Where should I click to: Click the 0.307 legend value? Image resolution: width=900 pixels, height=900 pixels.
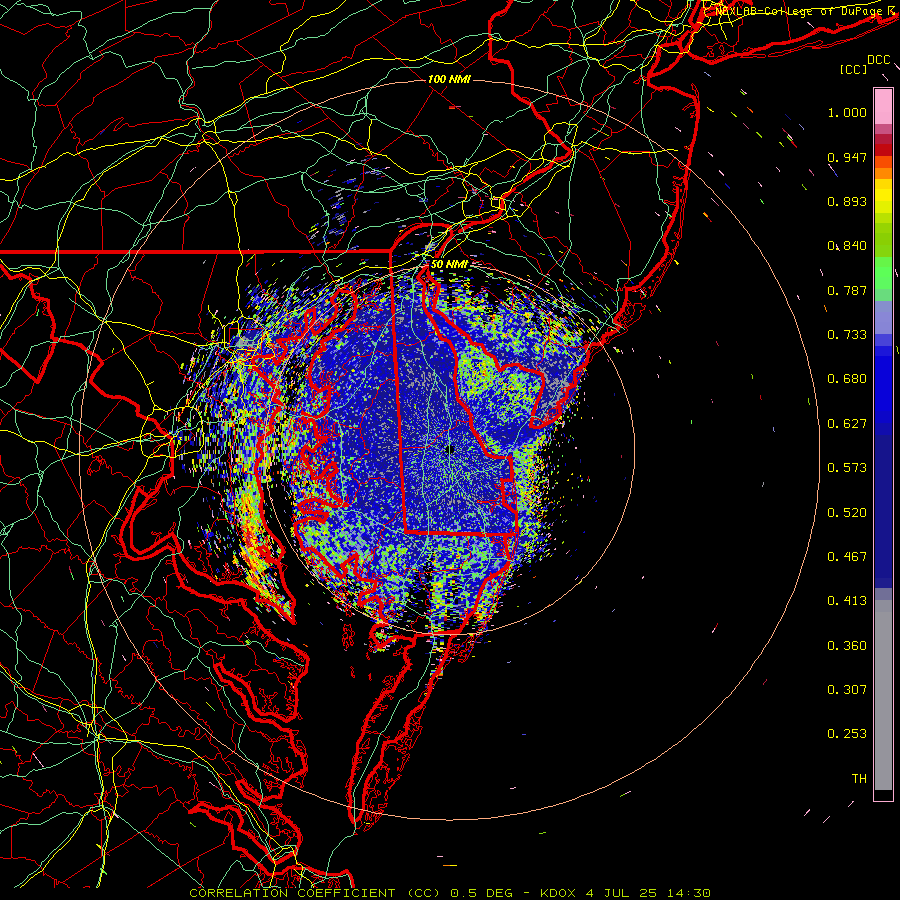[847, 690]
